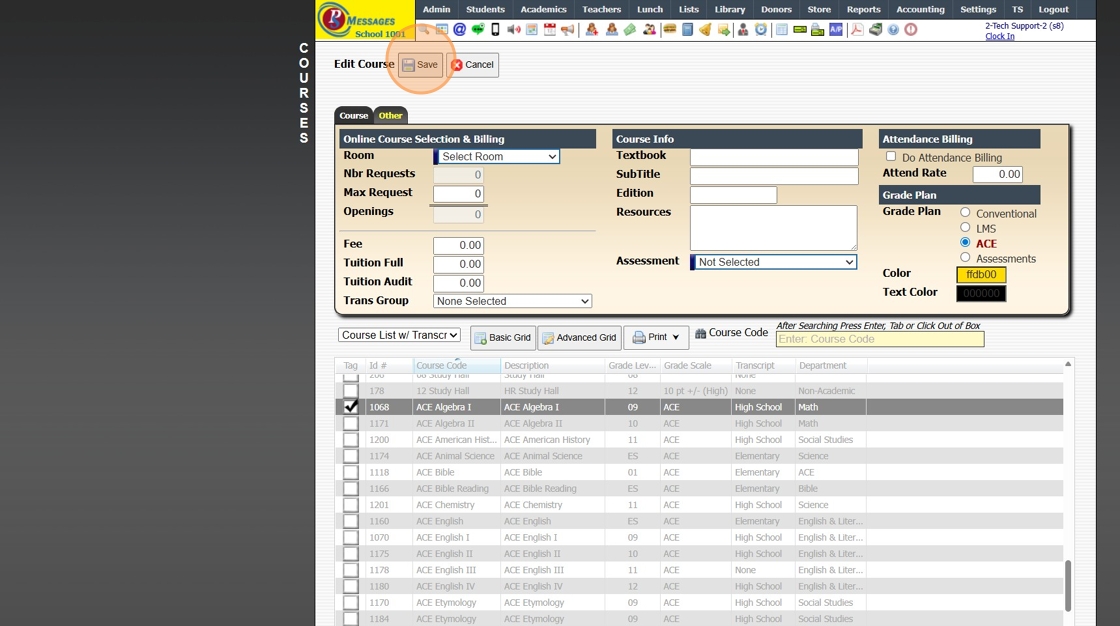
Task: Open the Select Room dropdown
Action: tap(496, 157)
